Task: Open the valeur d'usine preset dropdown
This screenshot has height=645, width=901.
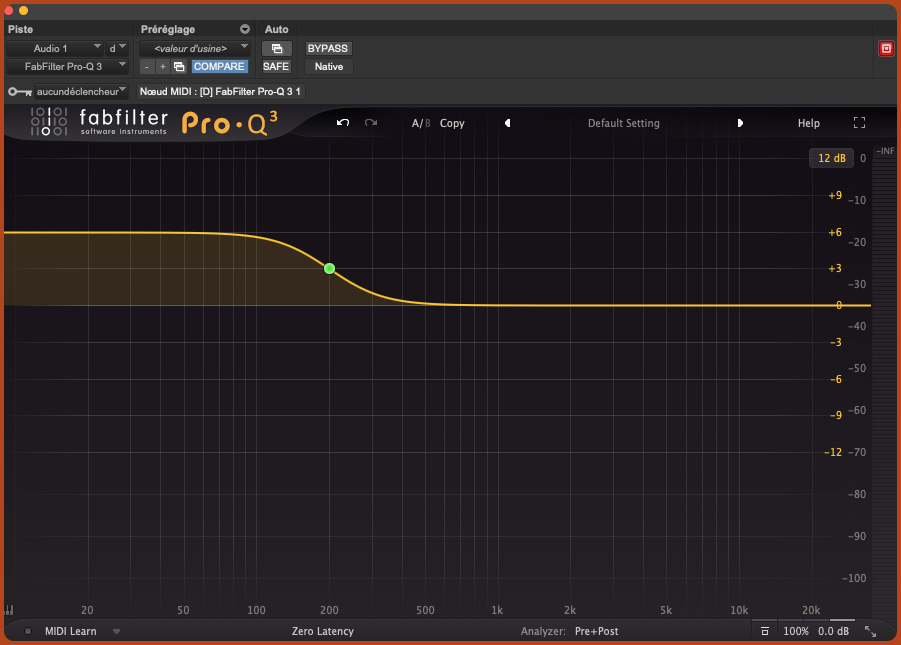Action: coord(194,48)
